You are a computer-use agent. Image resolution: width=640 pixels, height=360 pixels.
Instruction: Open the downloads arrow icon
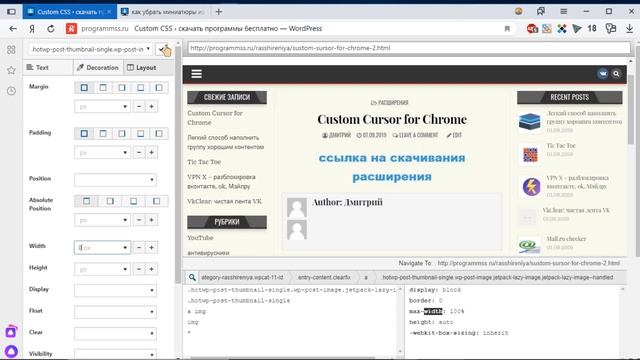point(629,29)
